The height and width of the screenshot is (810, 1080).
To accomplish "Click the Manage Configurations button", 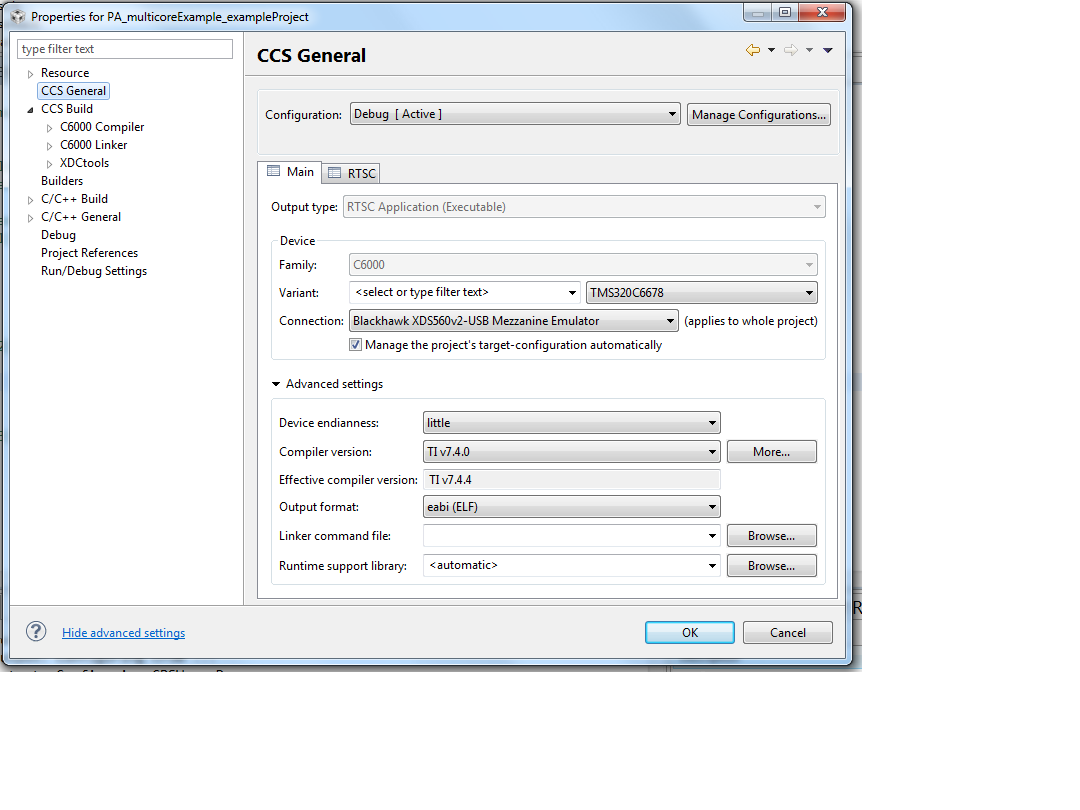I will [759, 114].
